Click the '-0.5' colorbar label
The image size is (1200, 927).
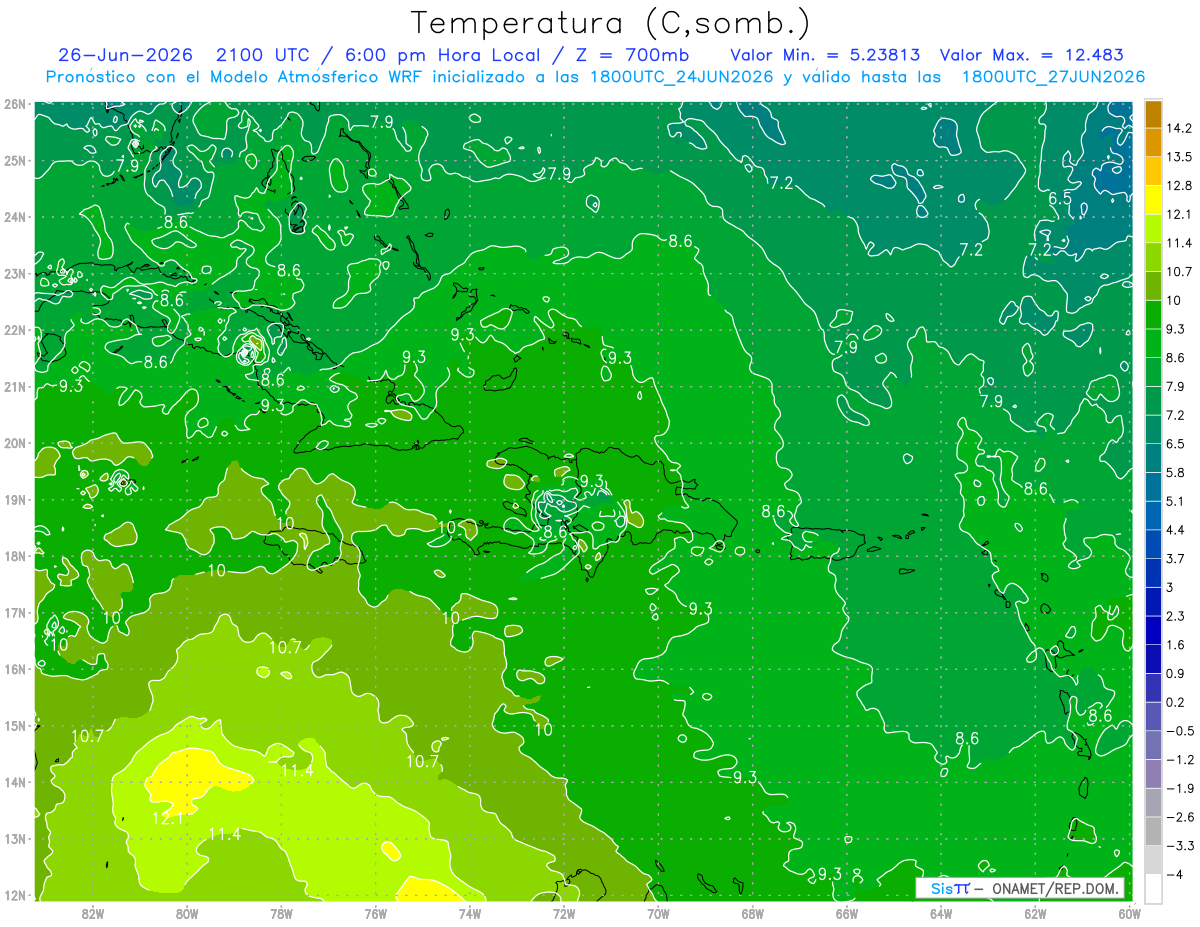click(1179, 731)
